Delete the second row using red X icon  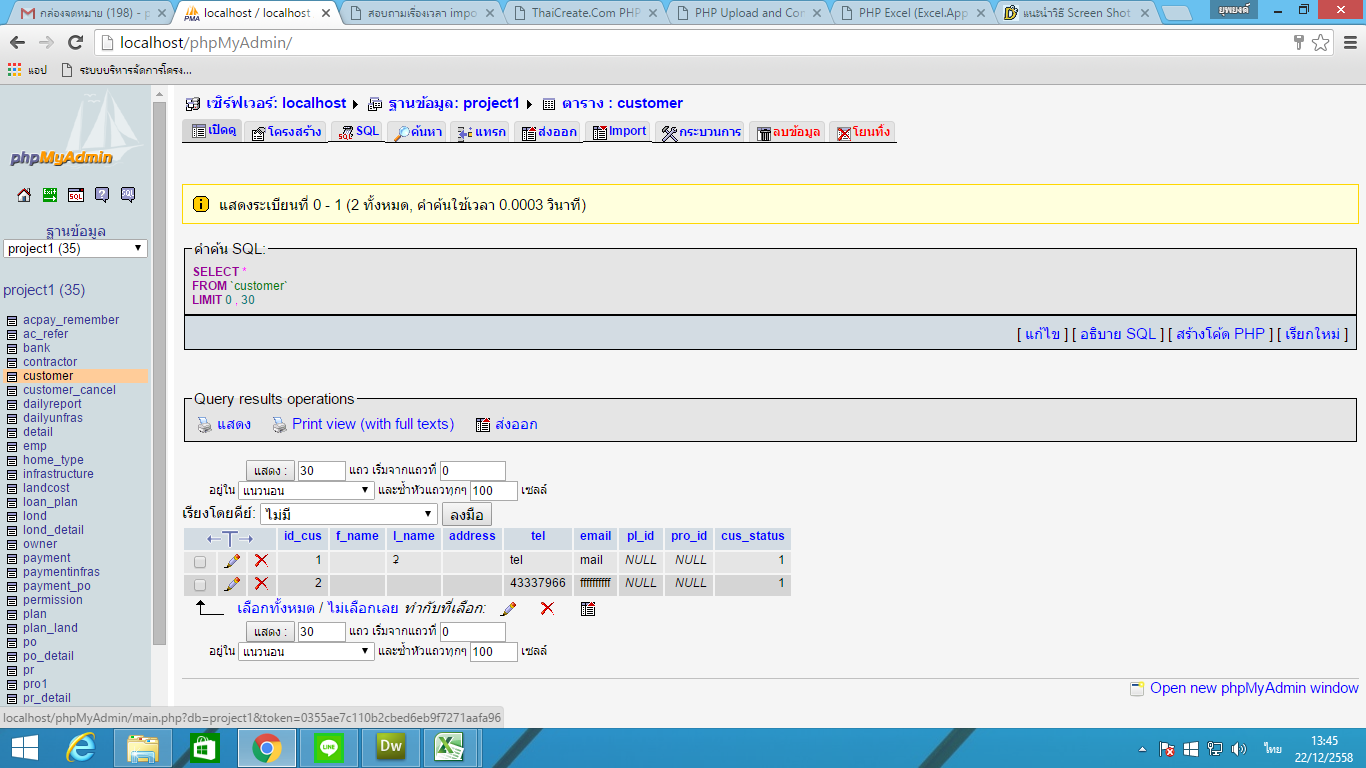point(261,583)
